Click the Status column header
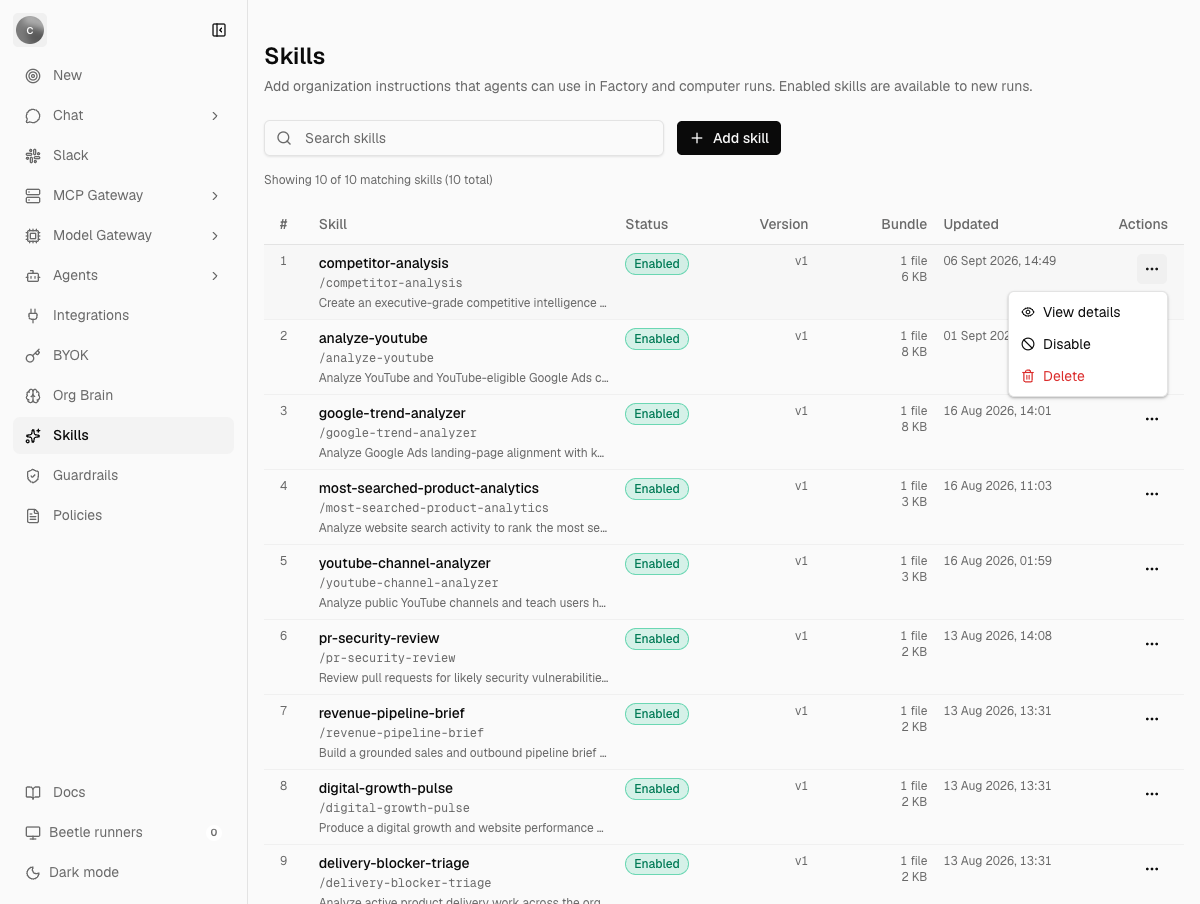The image size is (1200, 904). (x=647, y=224)
